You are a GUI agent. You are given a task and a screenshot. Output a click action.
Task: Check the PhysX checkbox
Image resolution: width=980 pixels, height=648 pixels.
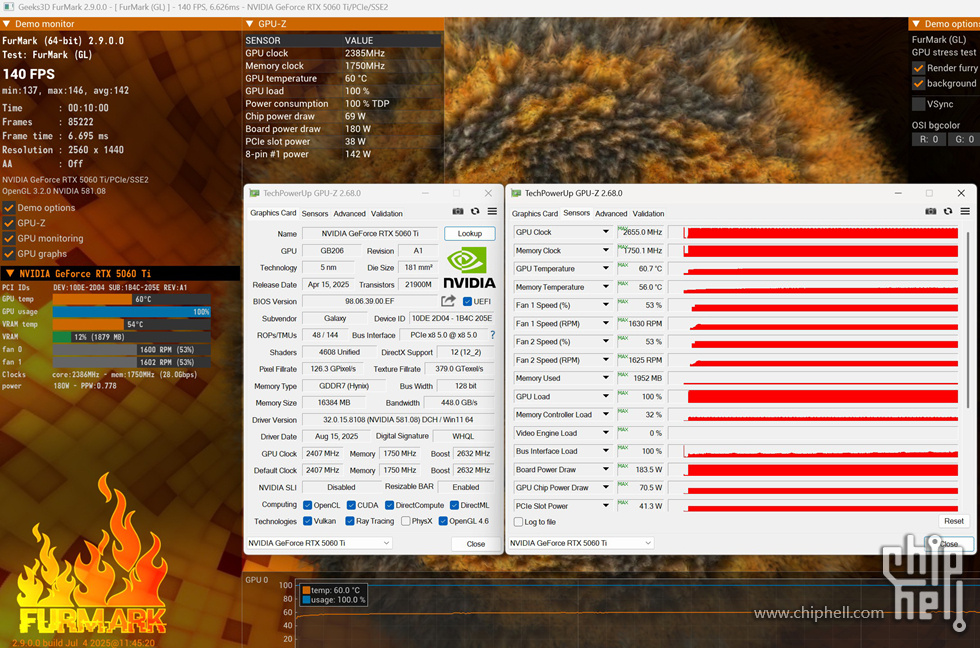pos(406,521)
